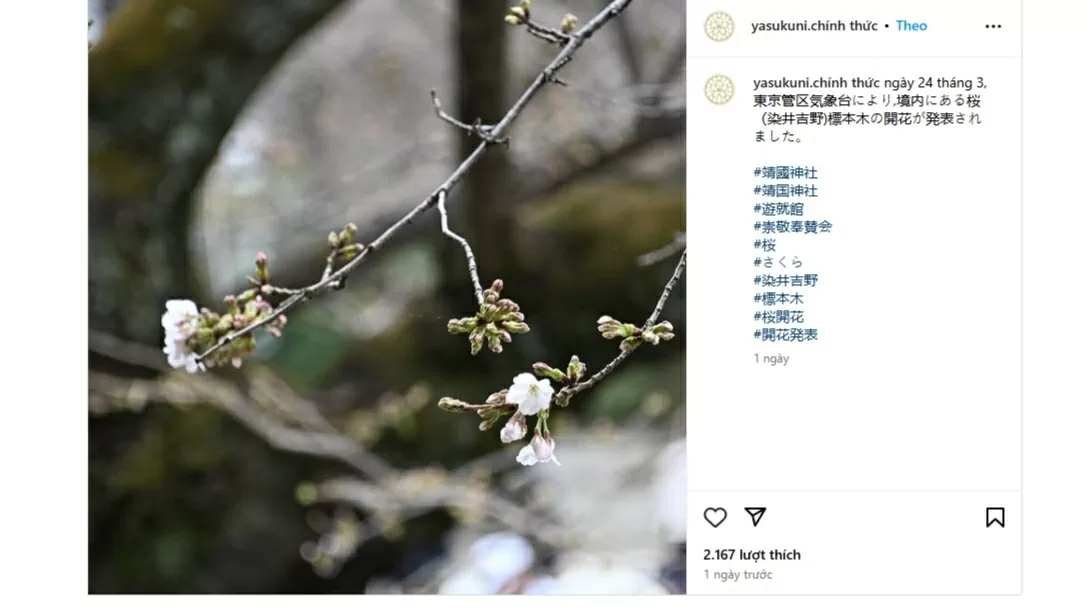Open hashtag #標本木

coord(779,299)
